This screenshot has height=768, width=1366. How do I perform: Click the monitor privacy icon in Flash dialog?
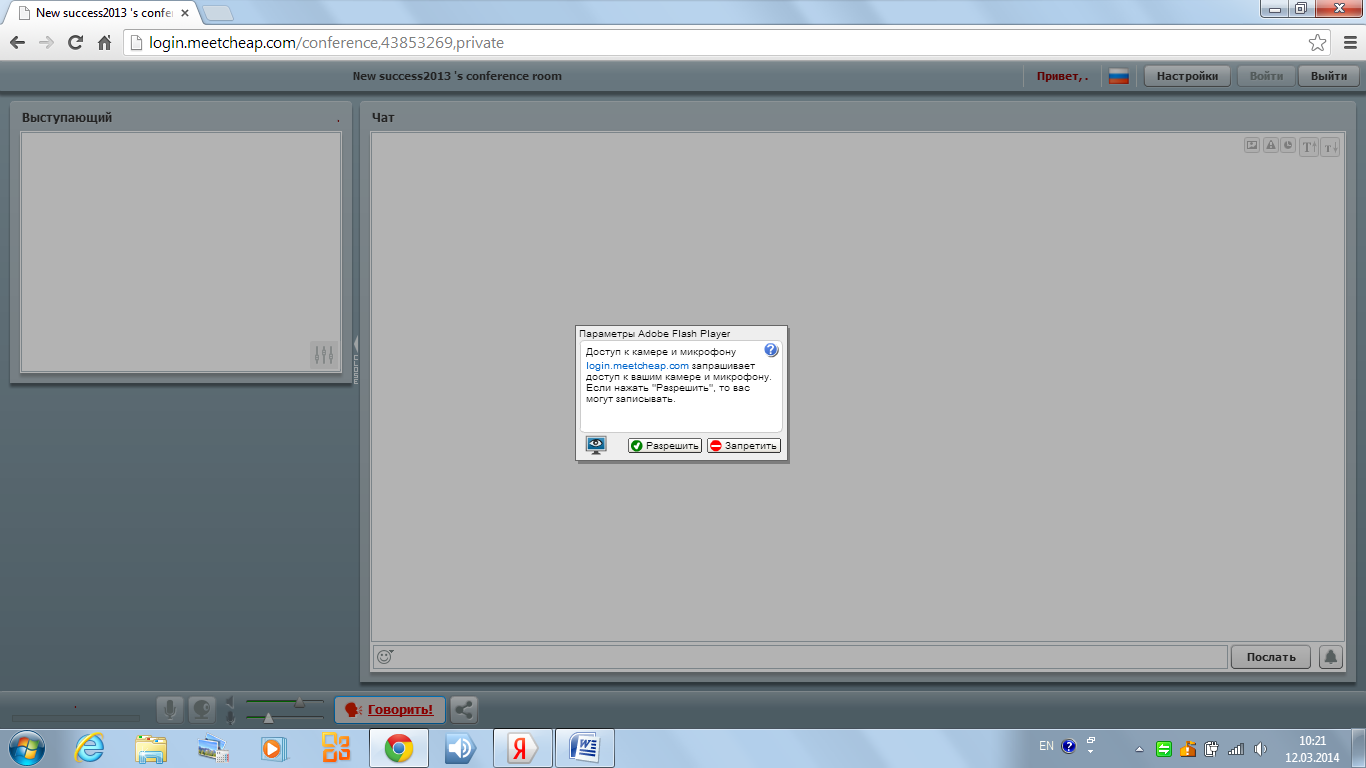tap(596, 445)
